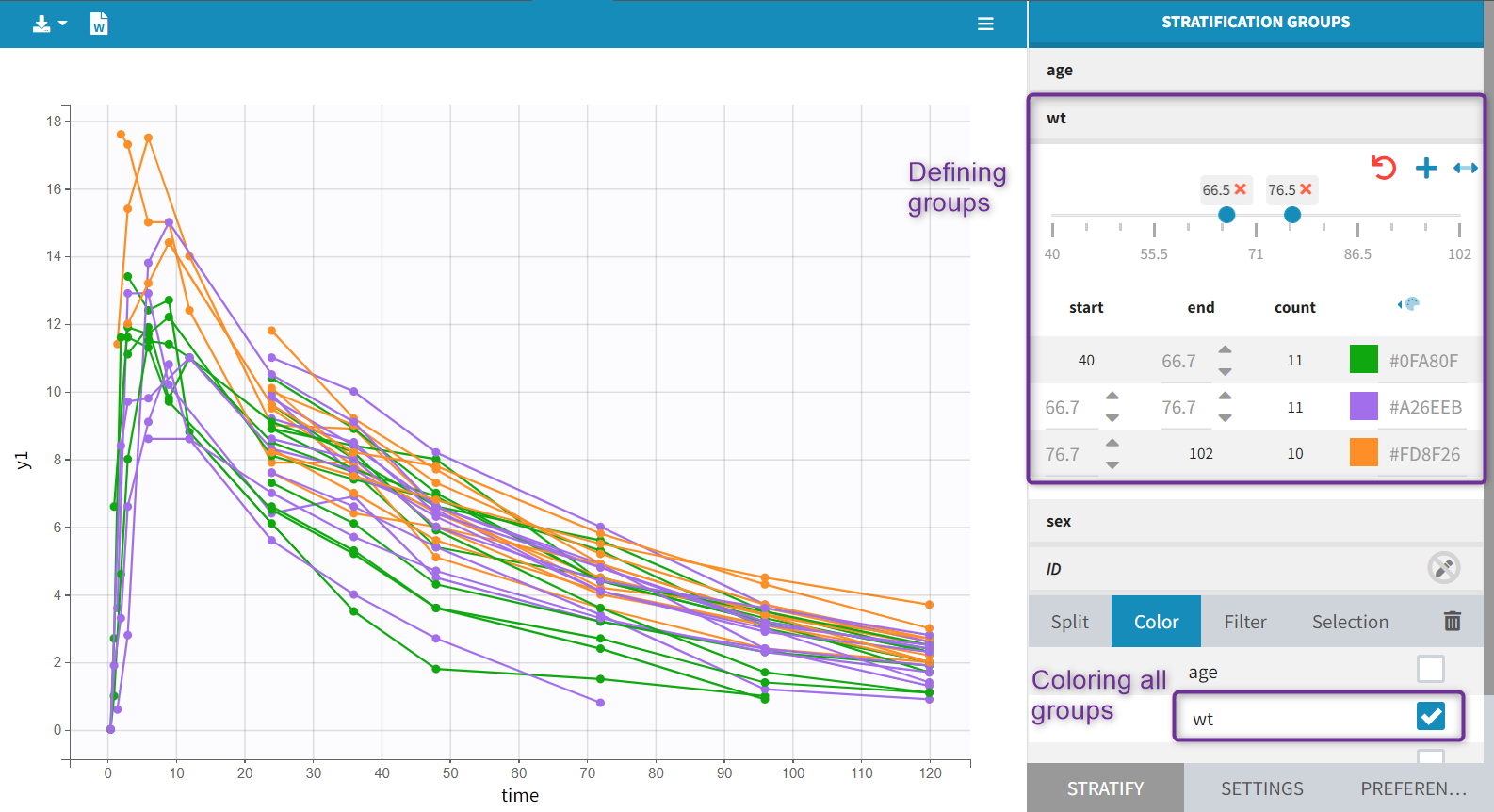Switch to the Split tab

click(x=1069, y=622)
